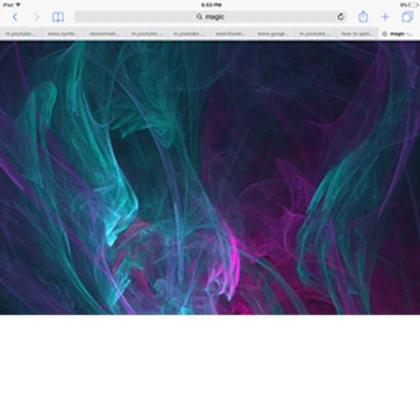Image resolution: width=420 pixels, height=420 pixels.
Task: Tap the clock in the status bar
Action: pos(211,5)
